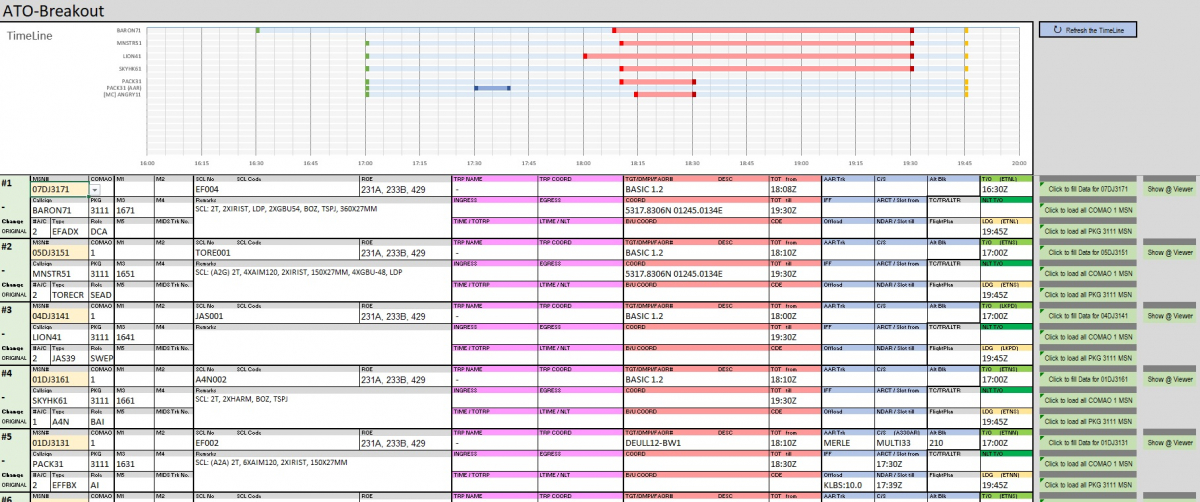Screen dimensions: 1200x502
Task: Click 'fill Data for 04DJ3141' button
Action: point(1088,316)
